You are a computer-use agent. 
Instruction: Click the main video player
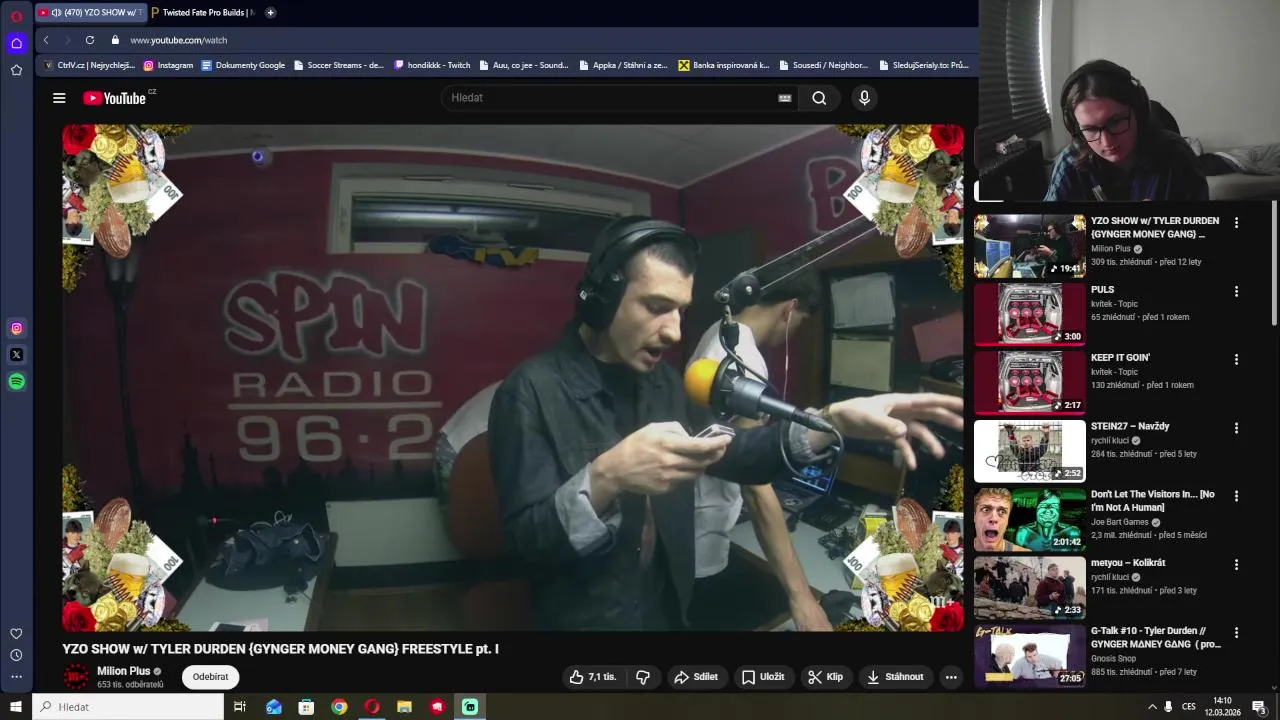[513, 378]
